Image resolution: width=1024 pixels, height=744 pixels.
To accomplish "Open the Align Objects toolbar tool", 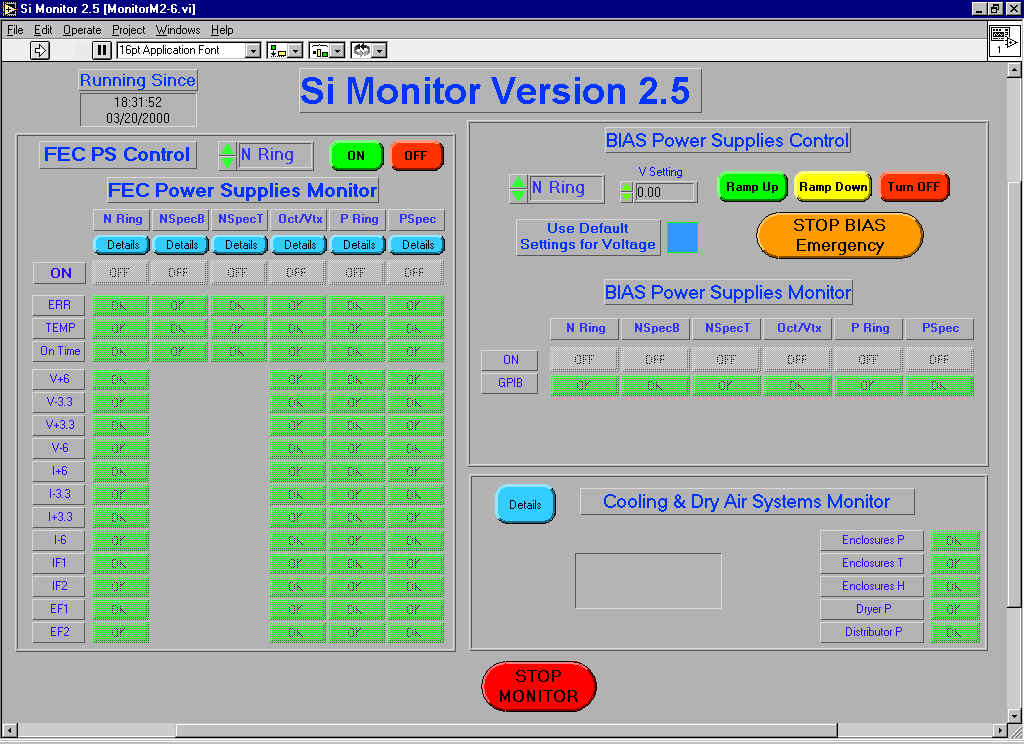I will 278,50.
